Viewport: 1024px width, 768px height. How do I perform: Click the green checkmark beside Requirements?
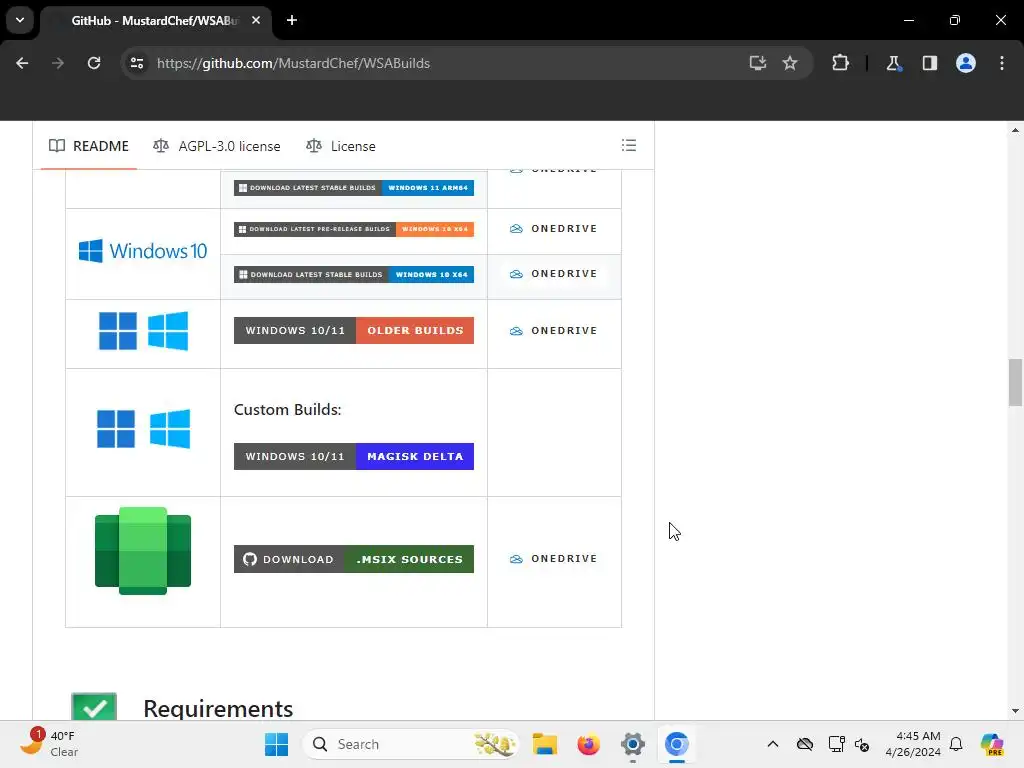click(x=94, y=707)
